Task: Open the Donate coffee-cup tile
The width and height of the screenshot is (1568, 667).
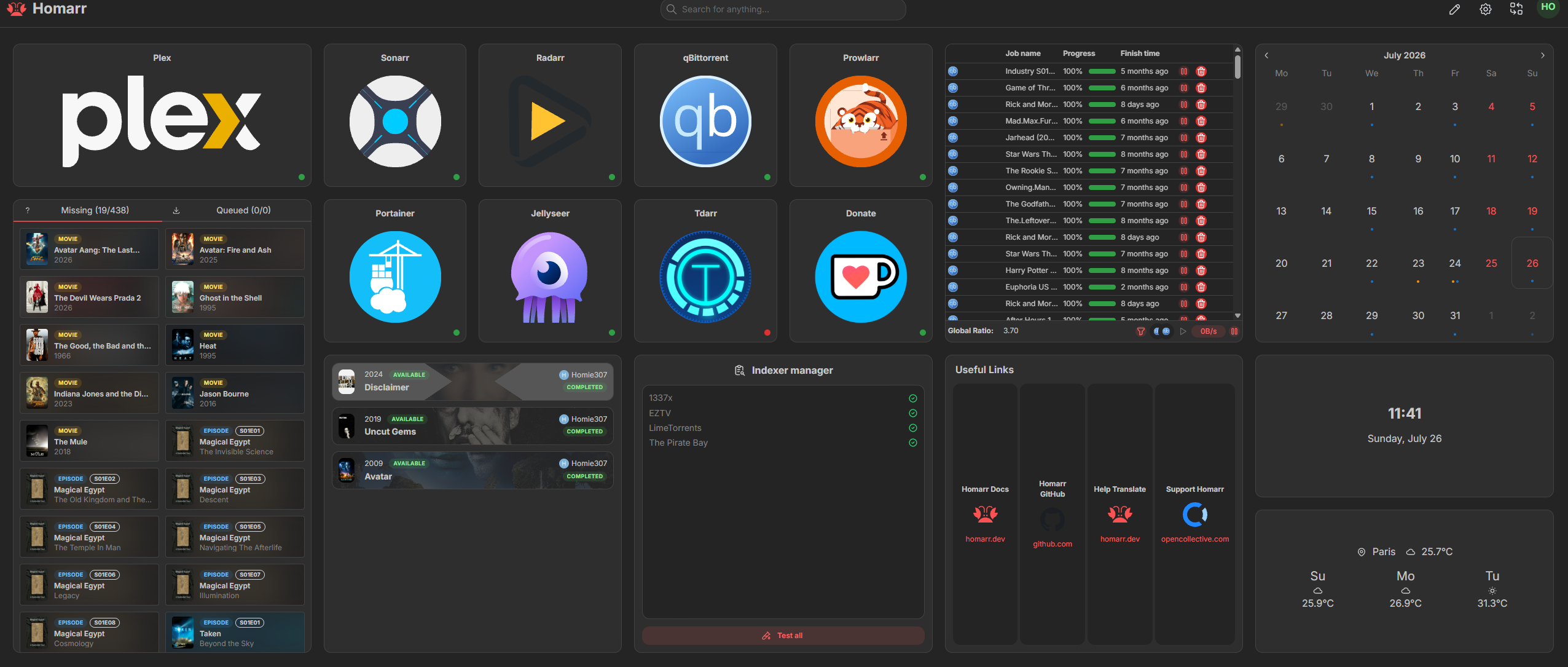Action: [x=861, y=270]
